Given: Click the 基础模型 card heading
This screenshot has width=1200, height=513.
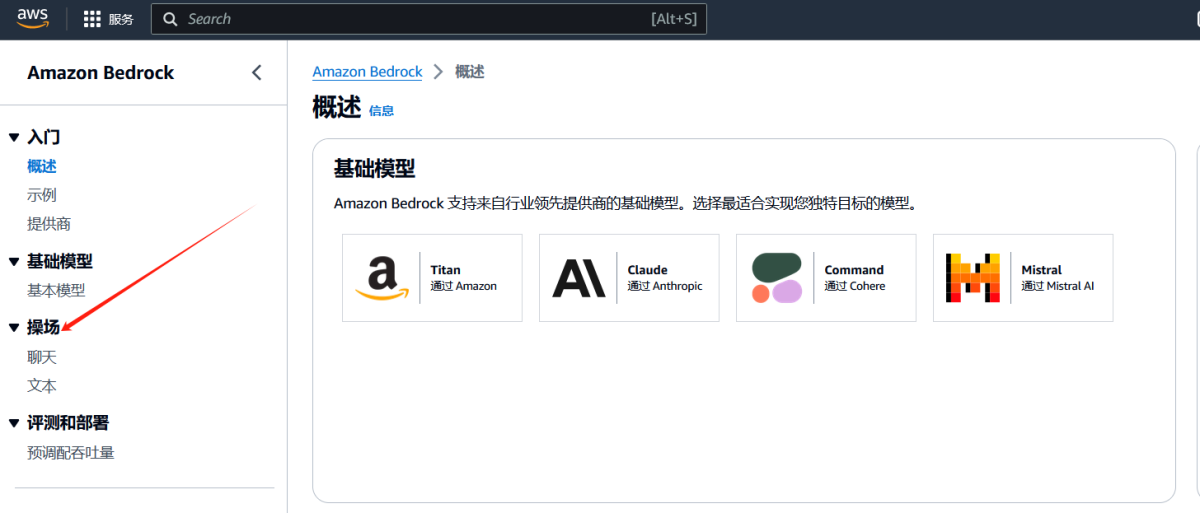Looking at the screenshot, I should click(374, 168).
